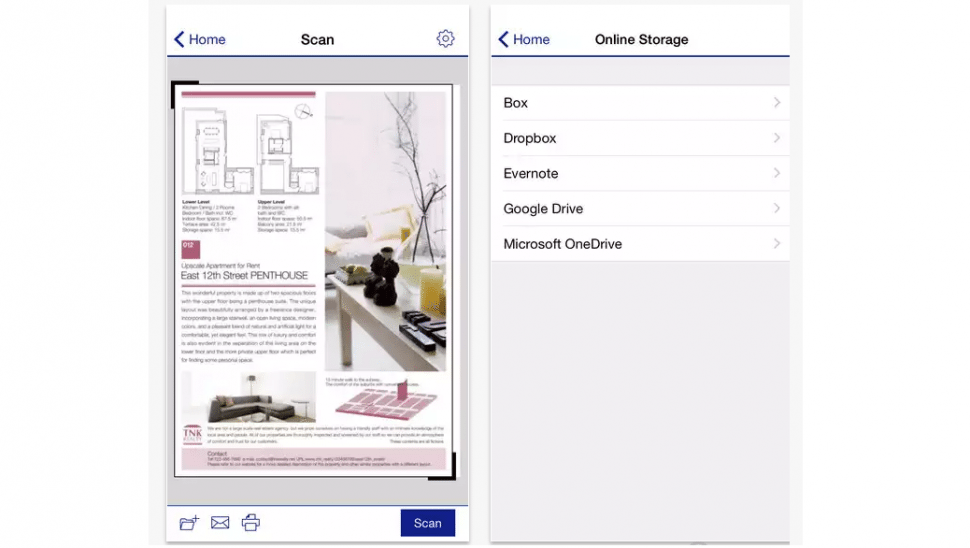This screenshot has height=548, width=970.
Task: Tap chevron on Microsoft OneDrive row
Action: [x=777, y=244]
